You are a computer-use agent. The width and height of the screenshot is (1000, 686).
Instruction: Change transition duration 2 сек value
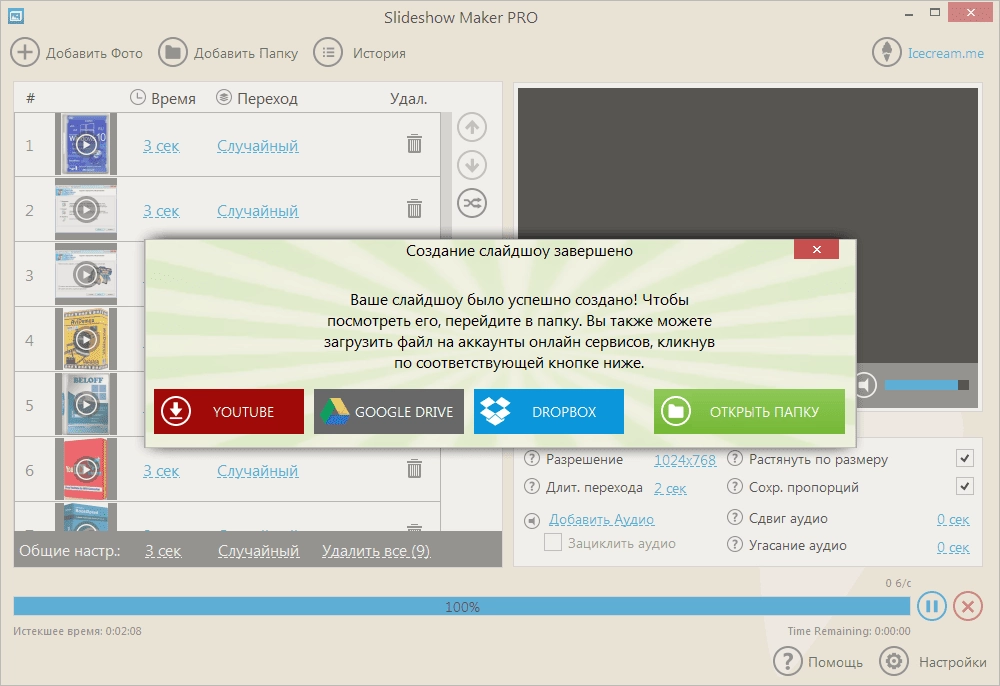pyautogui.click(x=670, y=488)
